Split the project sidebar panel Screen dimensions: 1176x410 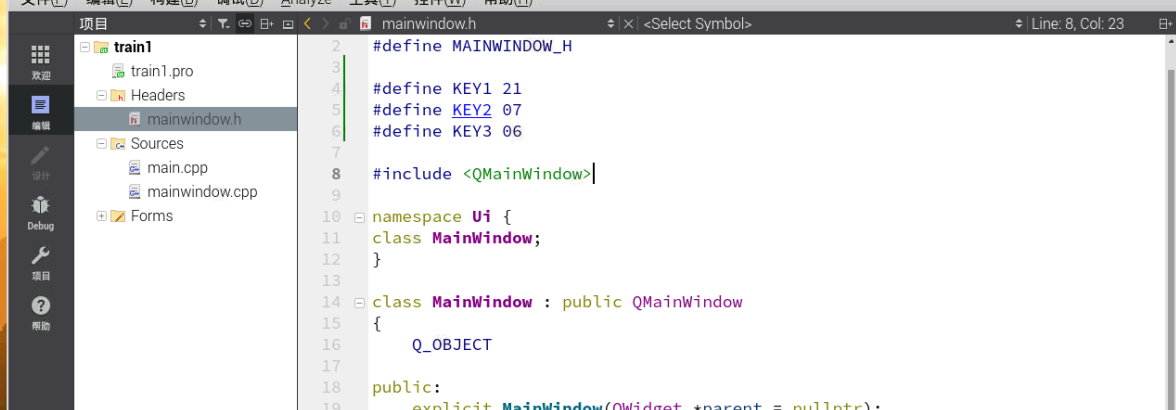266,24
